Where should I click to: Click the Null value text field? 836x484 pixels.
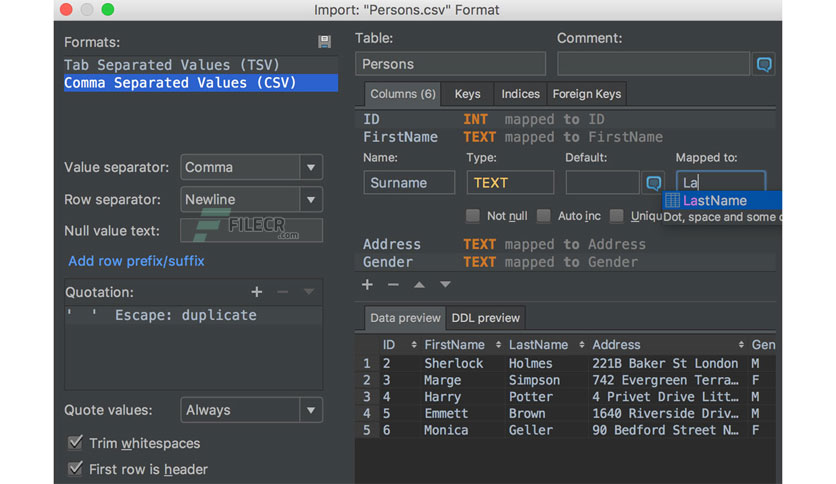pyautogui.click(x=251, y=230)
